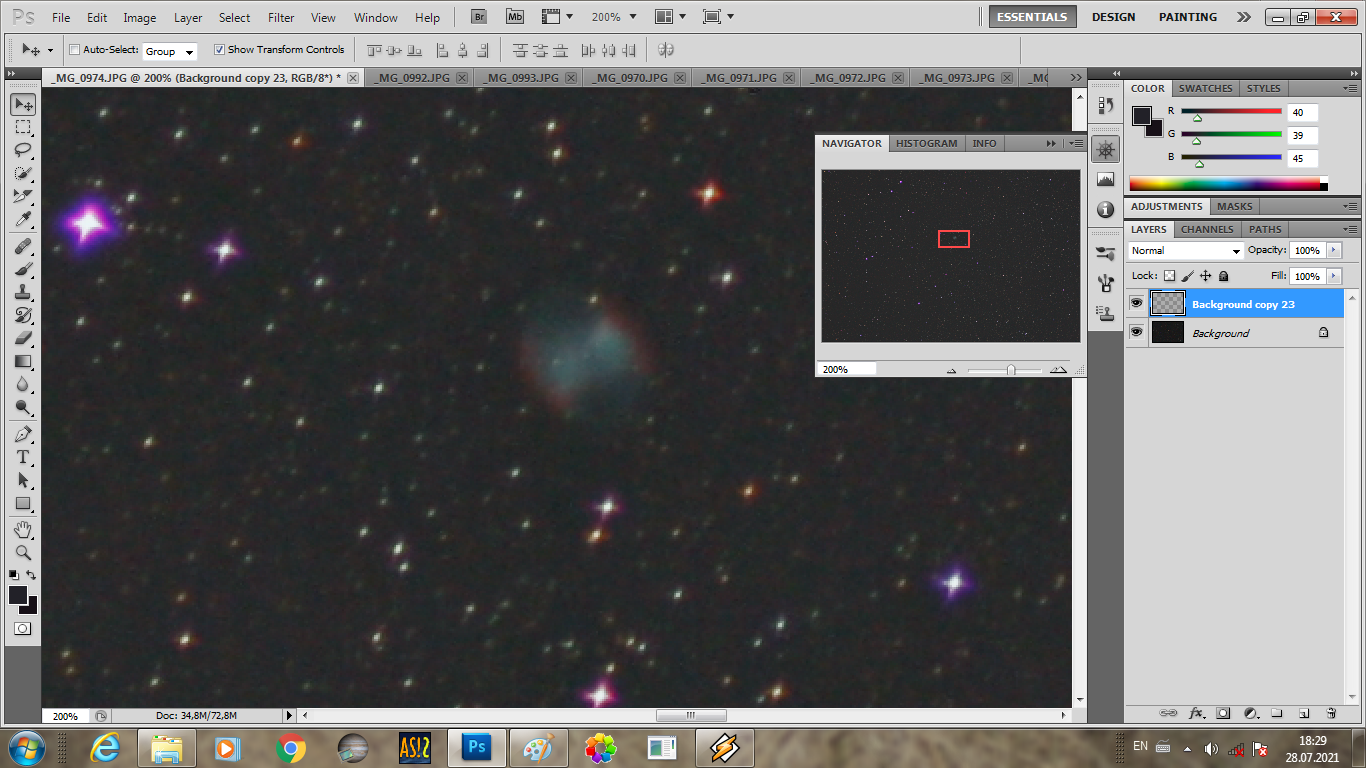The image size is (1366, 768).
Task: Select the Eyedropper tool
Action: point(23,219)
